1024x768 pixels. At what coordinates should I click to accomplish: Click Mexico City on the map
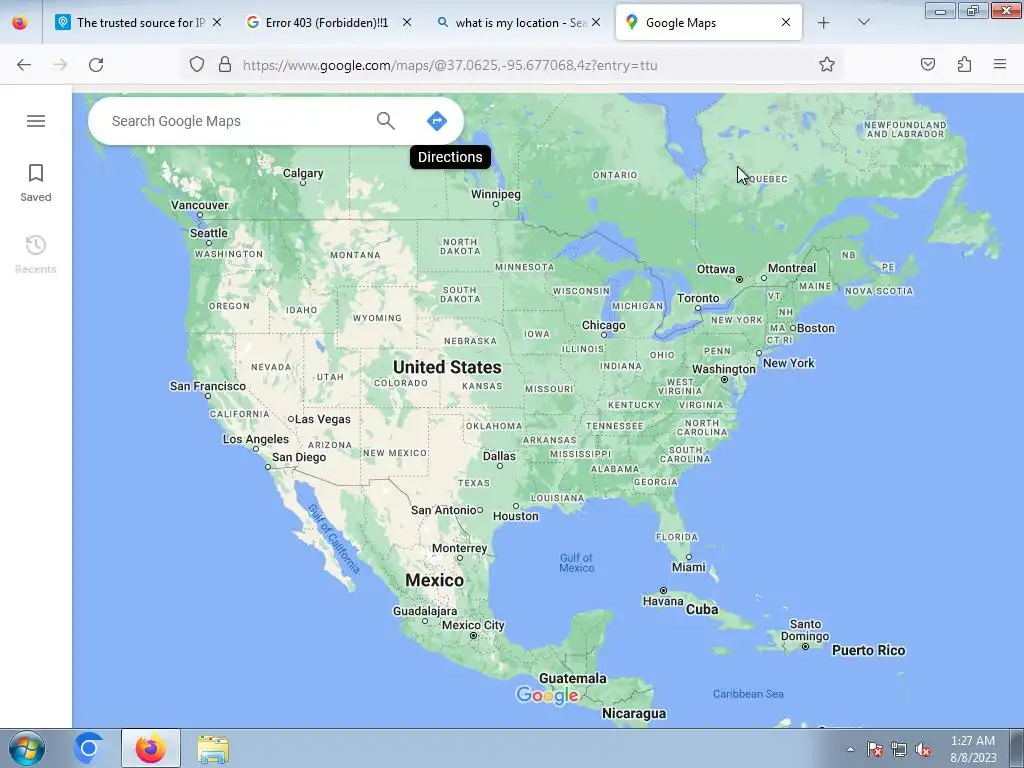473,625
